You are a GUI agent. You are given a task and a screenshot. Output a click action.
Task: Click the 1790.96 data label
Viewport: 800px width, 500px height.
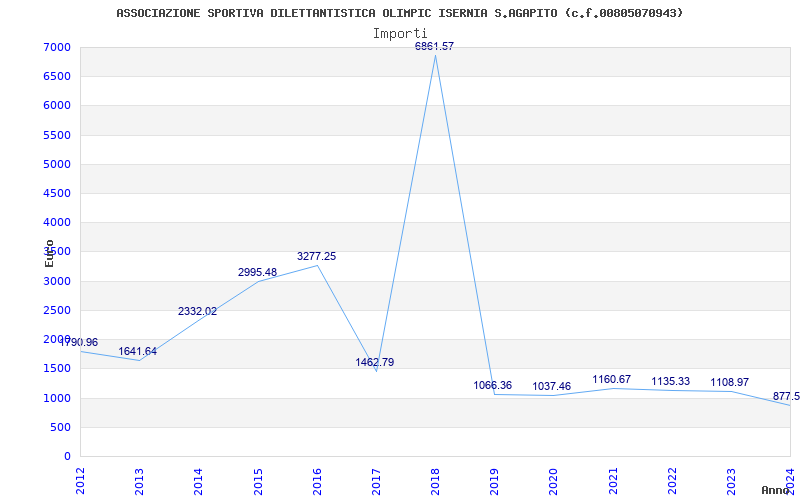(x=79, y=342)
